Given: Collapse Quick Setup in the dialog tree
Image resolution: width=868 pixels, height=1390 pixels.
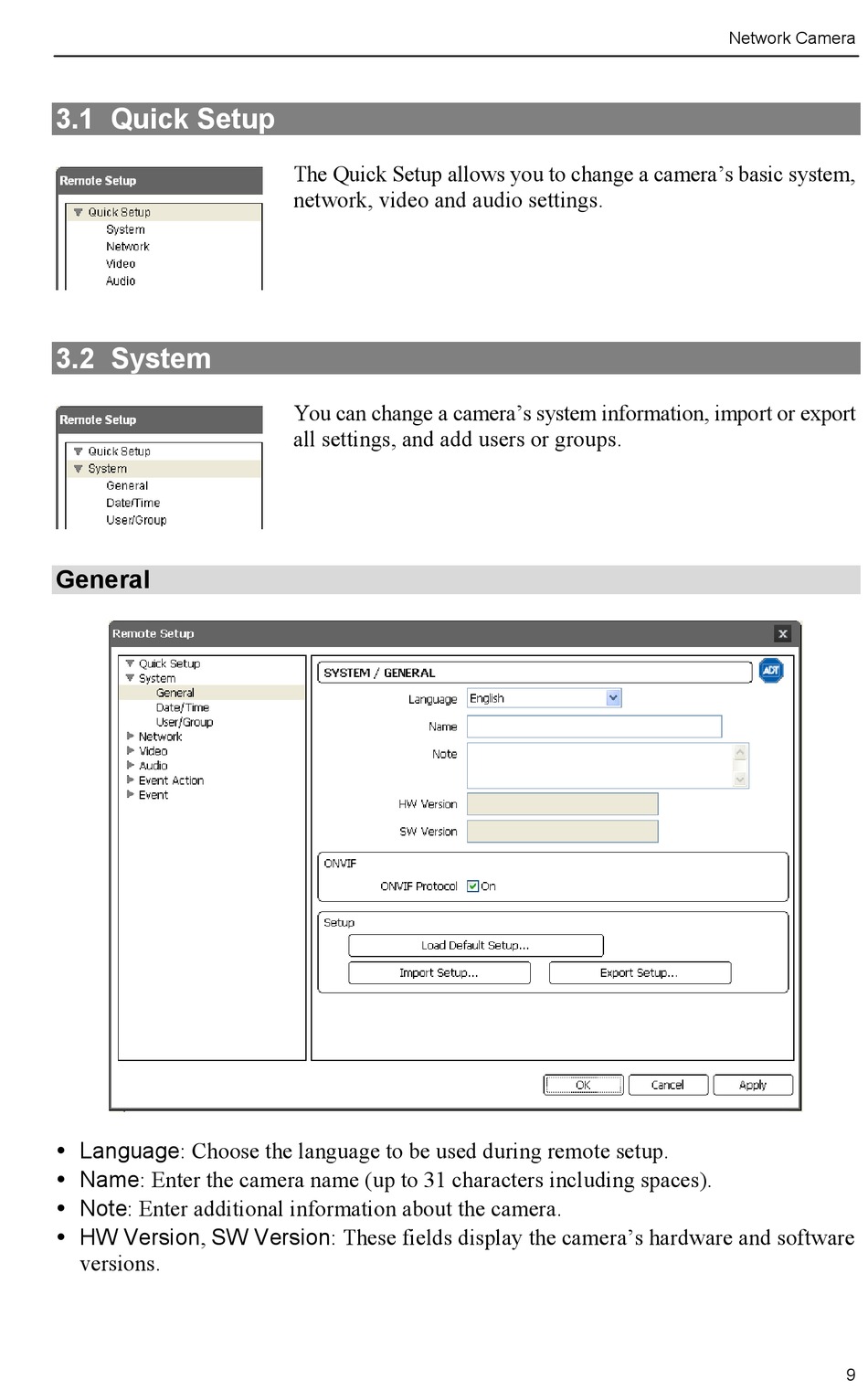Looking at the screenshot, I should [x=130, y=663].
